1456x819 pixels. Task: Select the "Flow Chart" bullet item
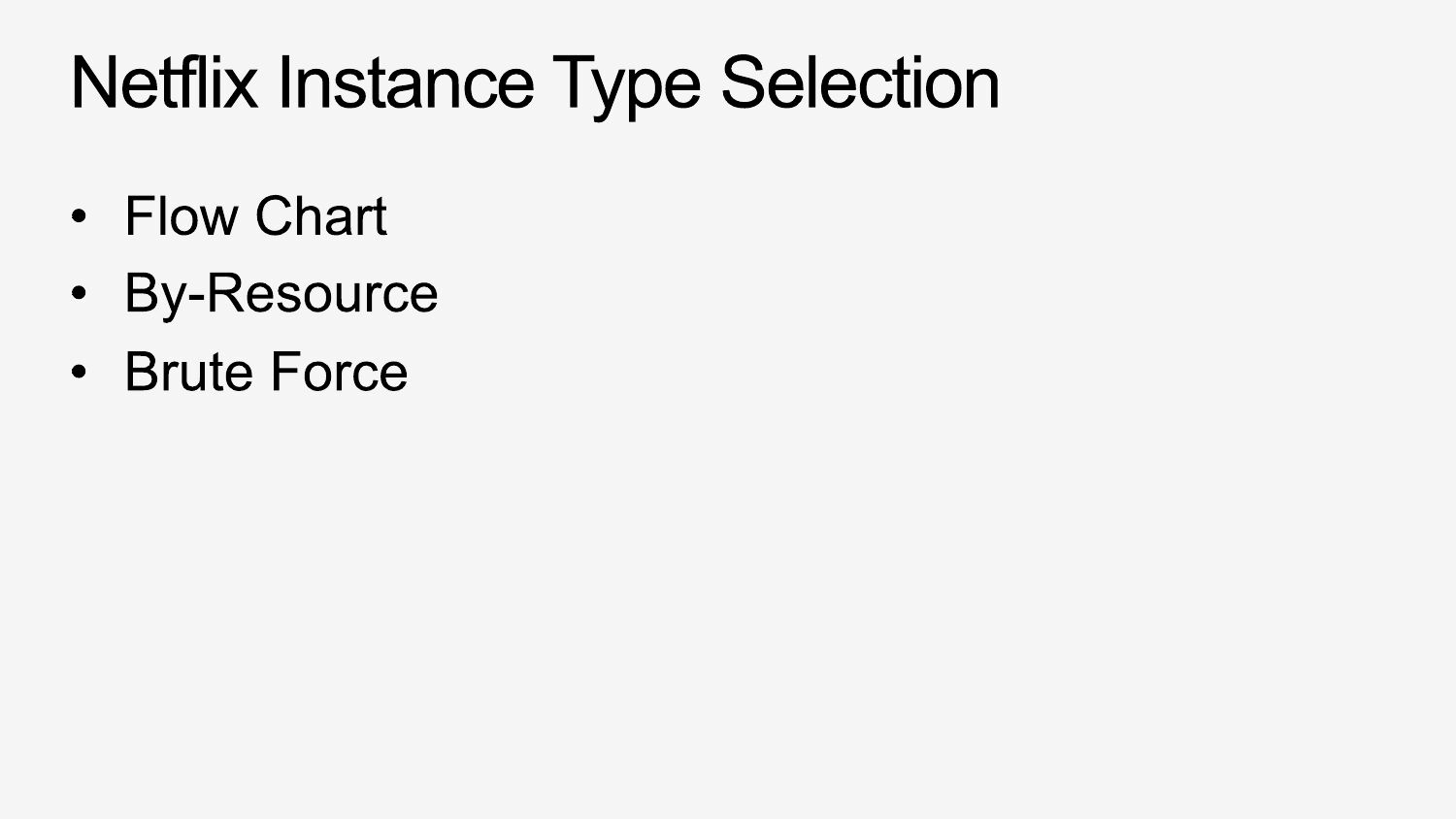point(255,215)
